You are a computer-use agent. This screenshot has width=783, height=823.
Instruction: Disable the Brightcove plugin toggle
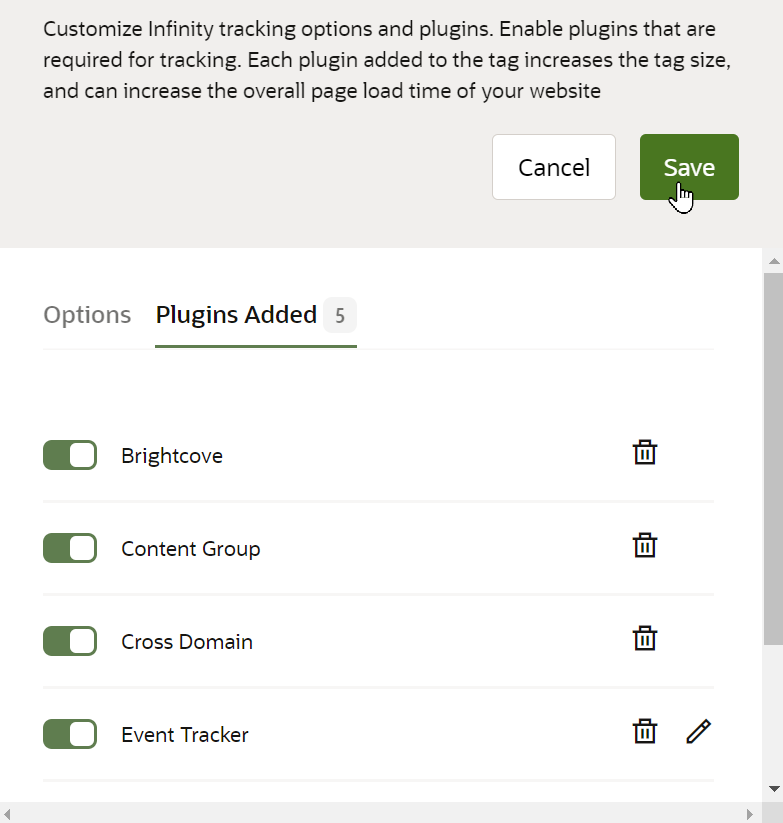(70, 455)
